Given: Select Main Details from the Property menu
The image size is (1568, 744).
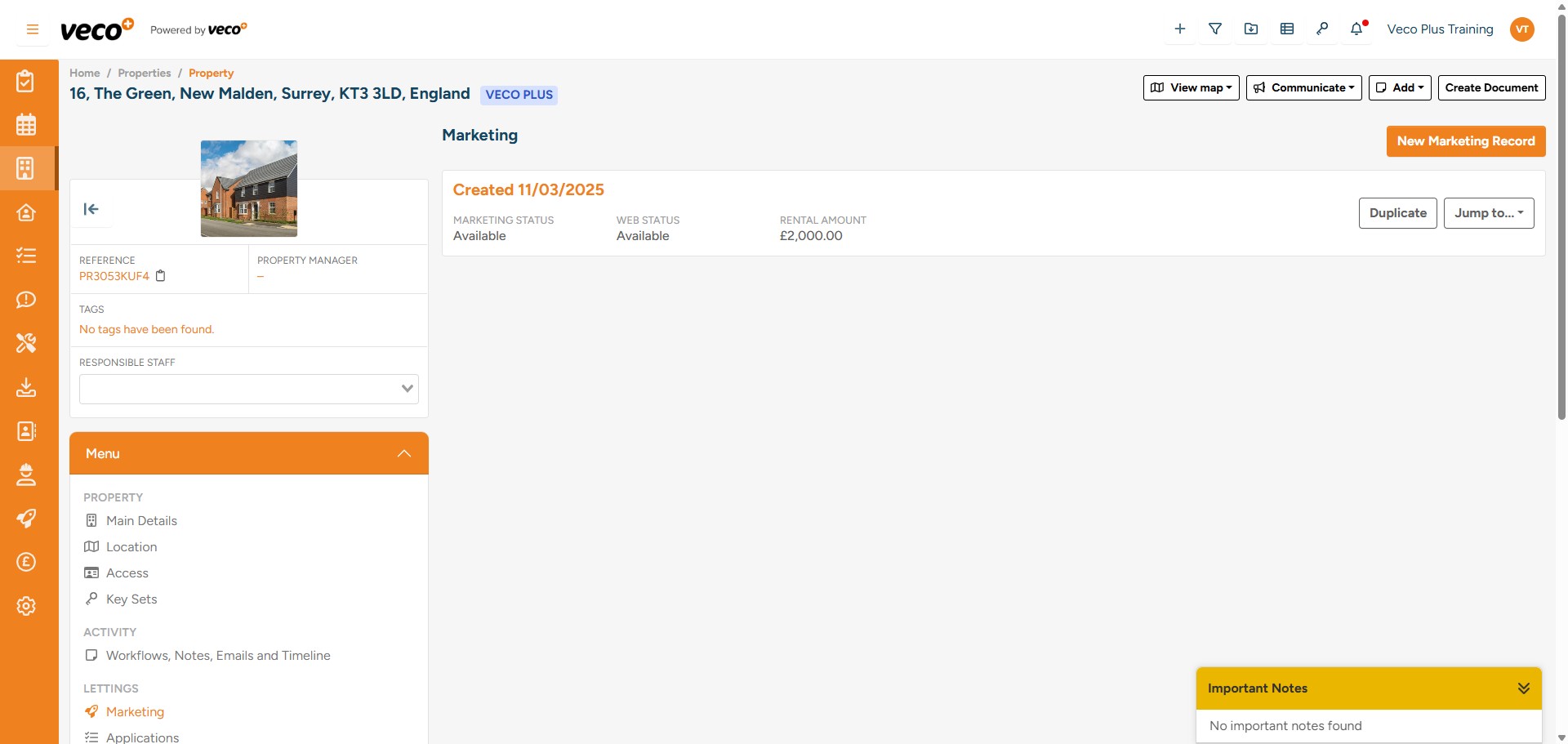Looking at the screenshot, I should tap(141, 520).
